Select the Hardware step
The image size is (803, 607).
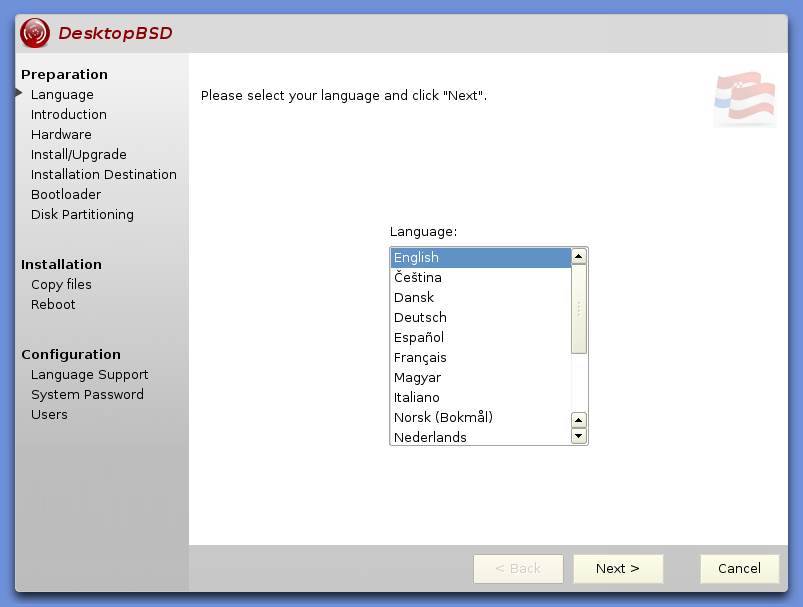(62, 134)
